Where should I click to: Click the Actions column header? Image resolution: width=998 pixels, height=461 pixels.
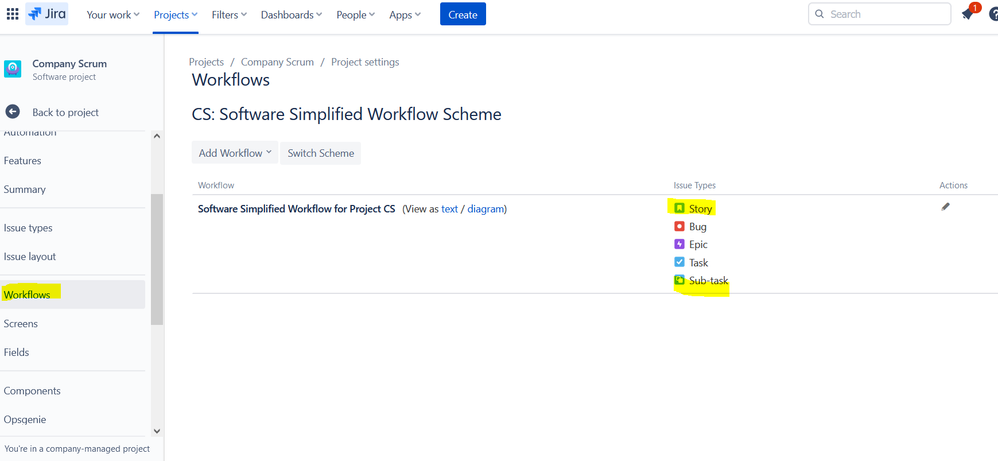[953, 185]
